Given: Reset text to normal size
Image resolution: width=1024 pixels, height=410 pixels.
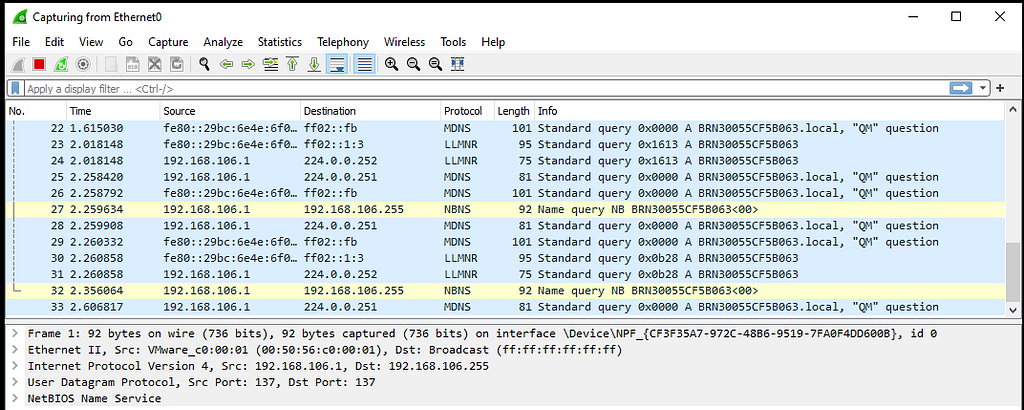Looking at the screenshot, I should tap(435, 64).
